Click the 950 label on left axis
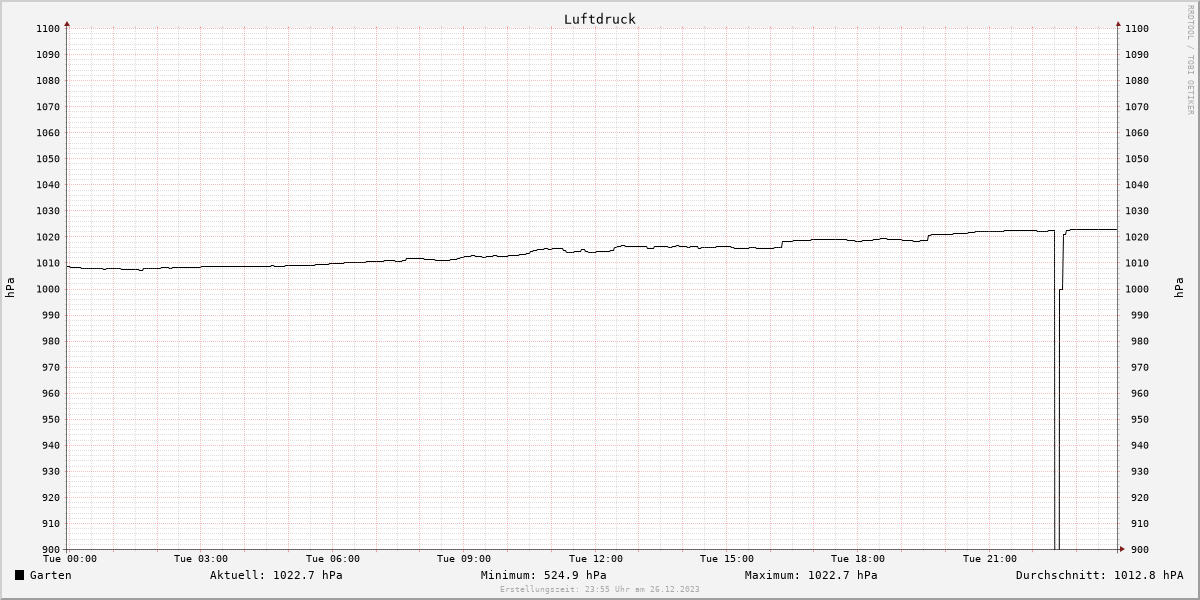This screenshot has width=1200, height=600. point(51,419)
